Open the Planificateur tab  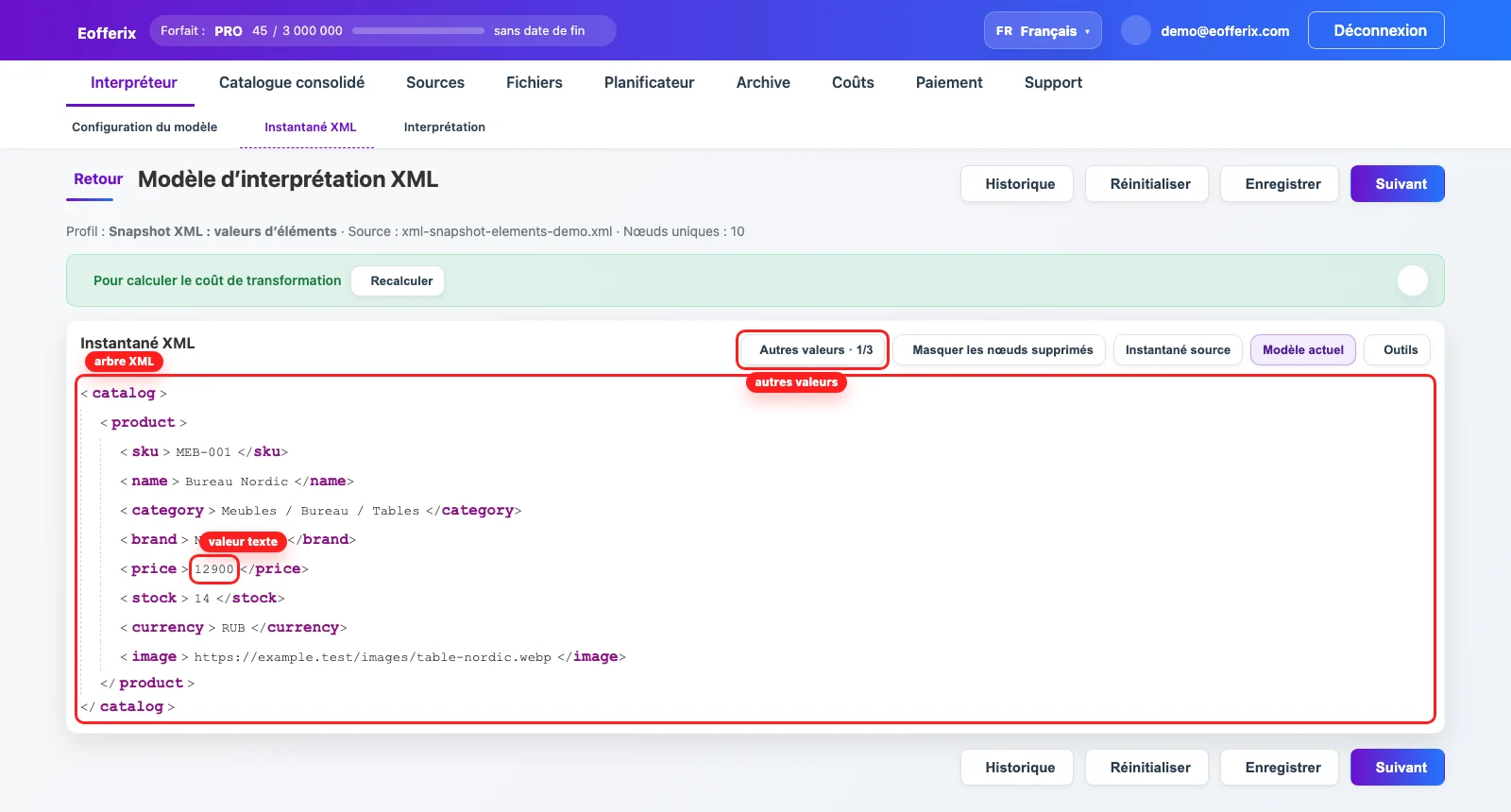click(650, 82)
